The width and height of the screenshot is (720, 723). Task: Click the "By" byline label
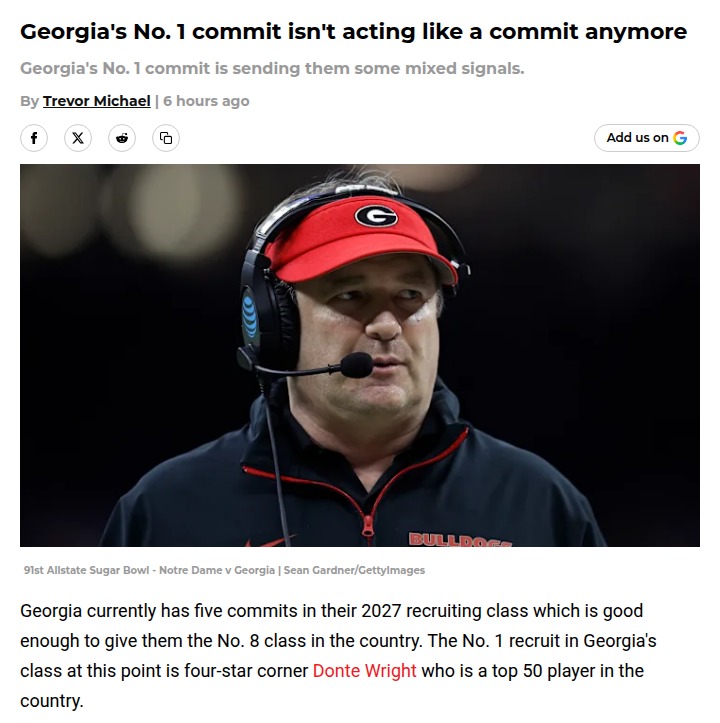click(x=29, y=101)
